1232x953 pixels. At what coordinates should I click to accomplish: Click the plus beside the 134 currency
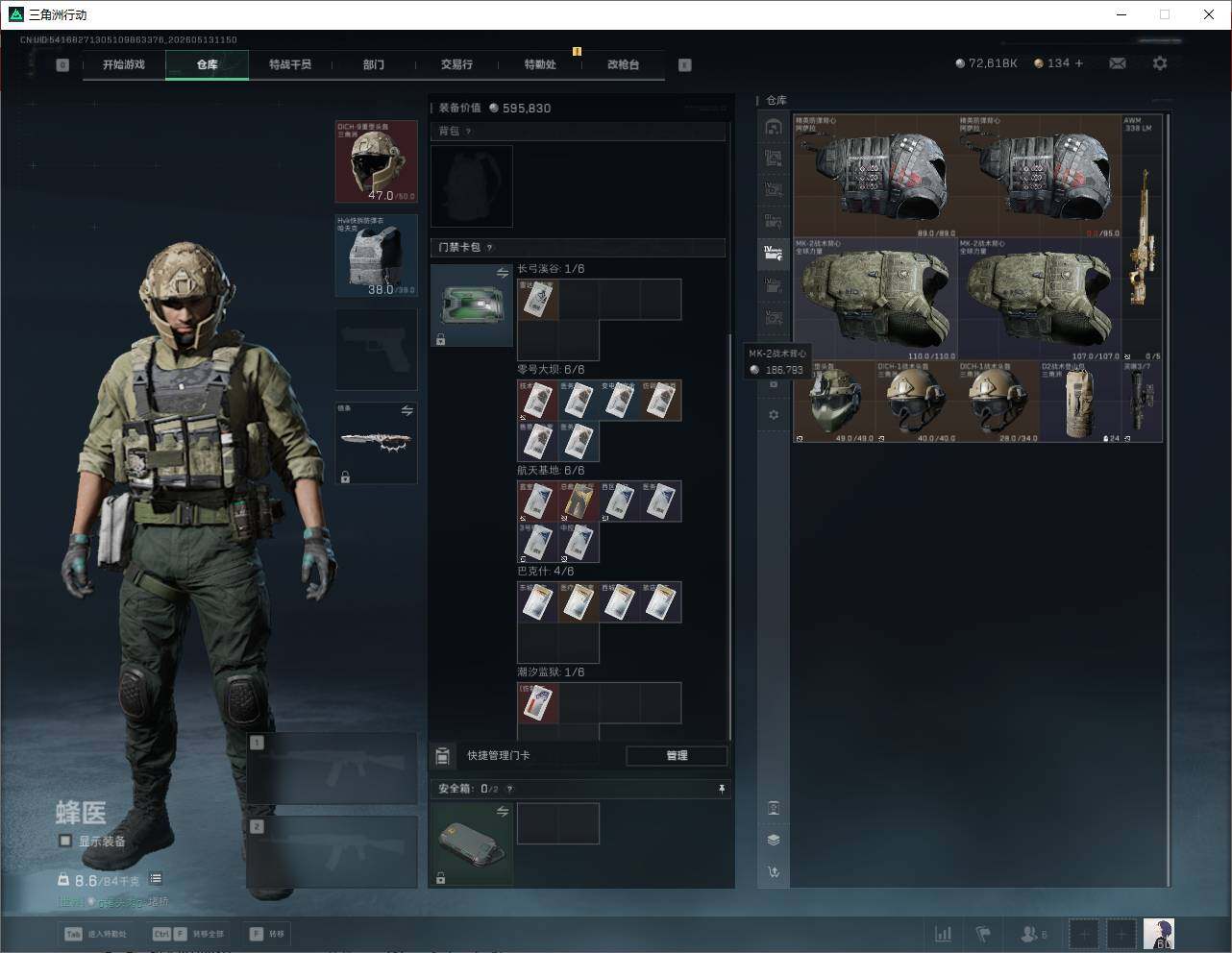(x=1079, y=63)
